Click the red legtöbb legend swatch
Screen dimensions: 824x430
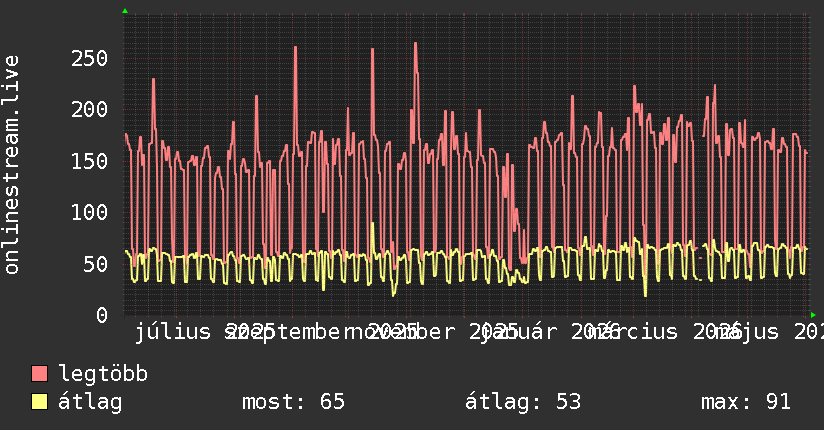coord(39,374)
